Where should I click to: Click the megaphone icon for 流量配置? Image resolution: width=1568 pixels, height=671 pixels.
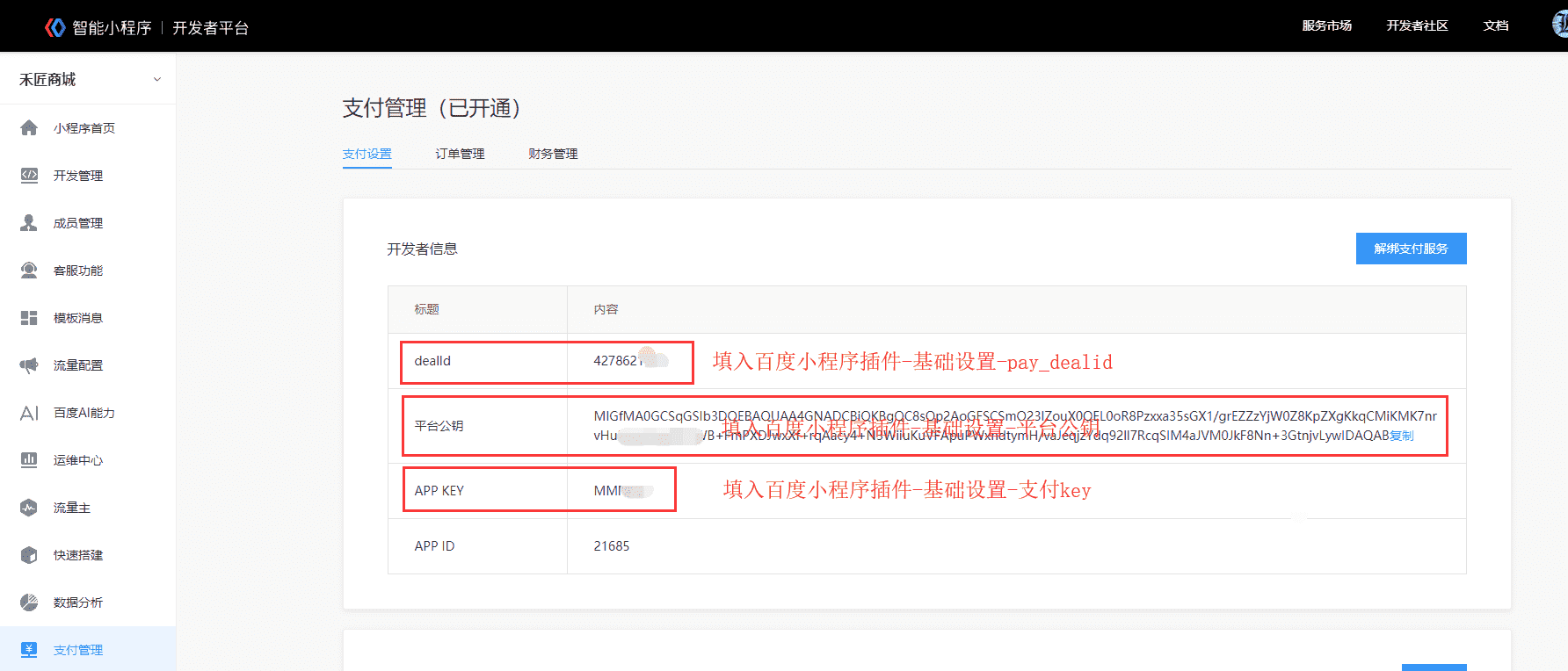coord(29,365)
